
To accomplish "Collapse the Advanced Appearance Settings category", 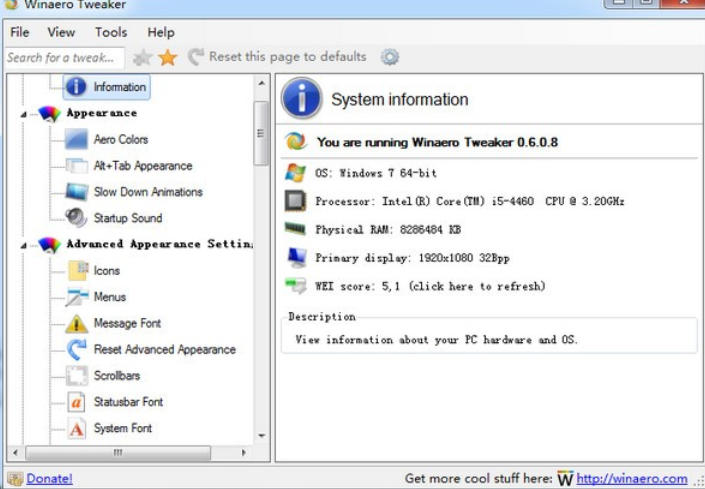I will coord(24,245).
